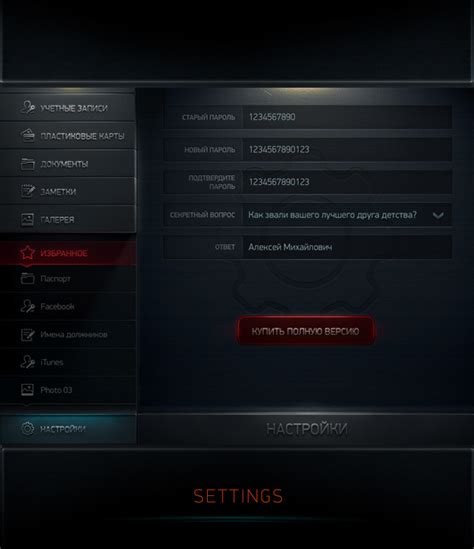Image resolution: width=474 pixels, height=549 pixels.
Task: Click the Пластиковые карты card icon
Action: click(x=27, y=135)
